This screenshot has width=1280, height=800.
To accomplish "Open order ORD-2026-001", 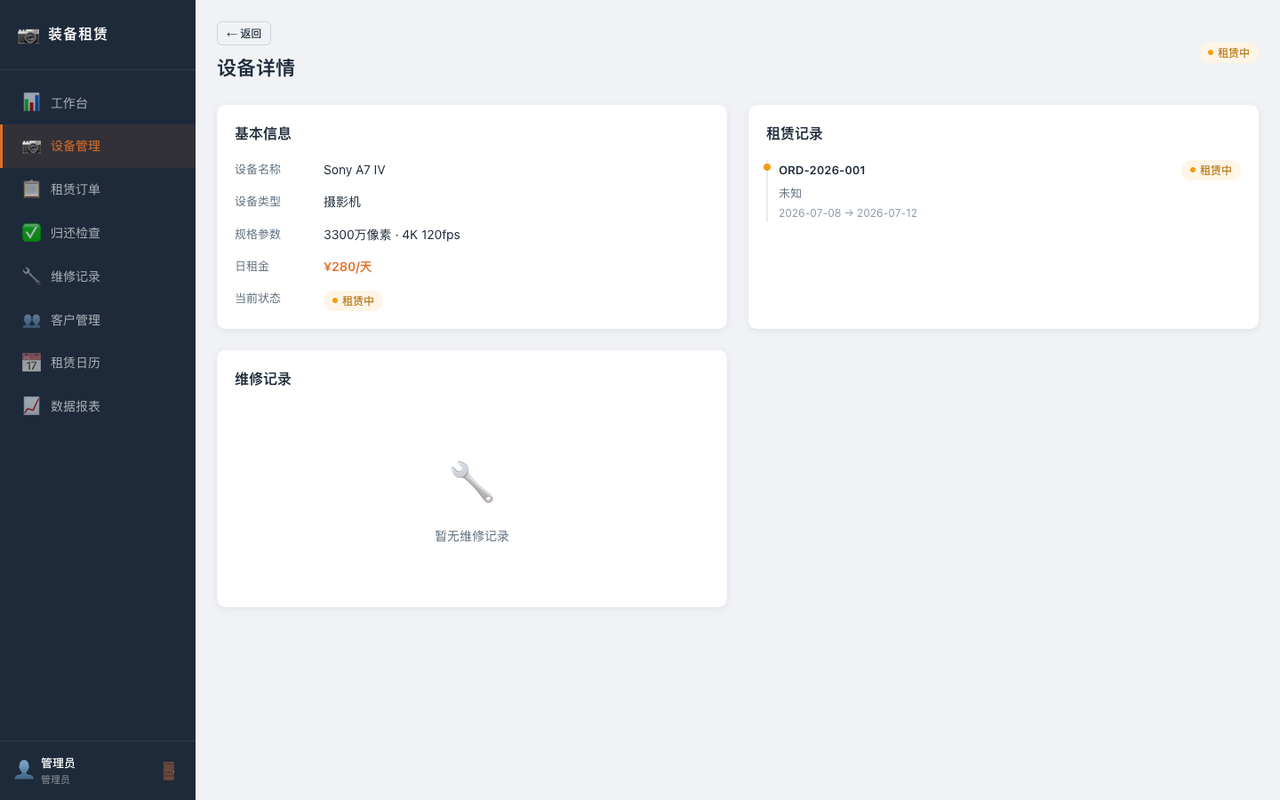I will tap(822, 170).
